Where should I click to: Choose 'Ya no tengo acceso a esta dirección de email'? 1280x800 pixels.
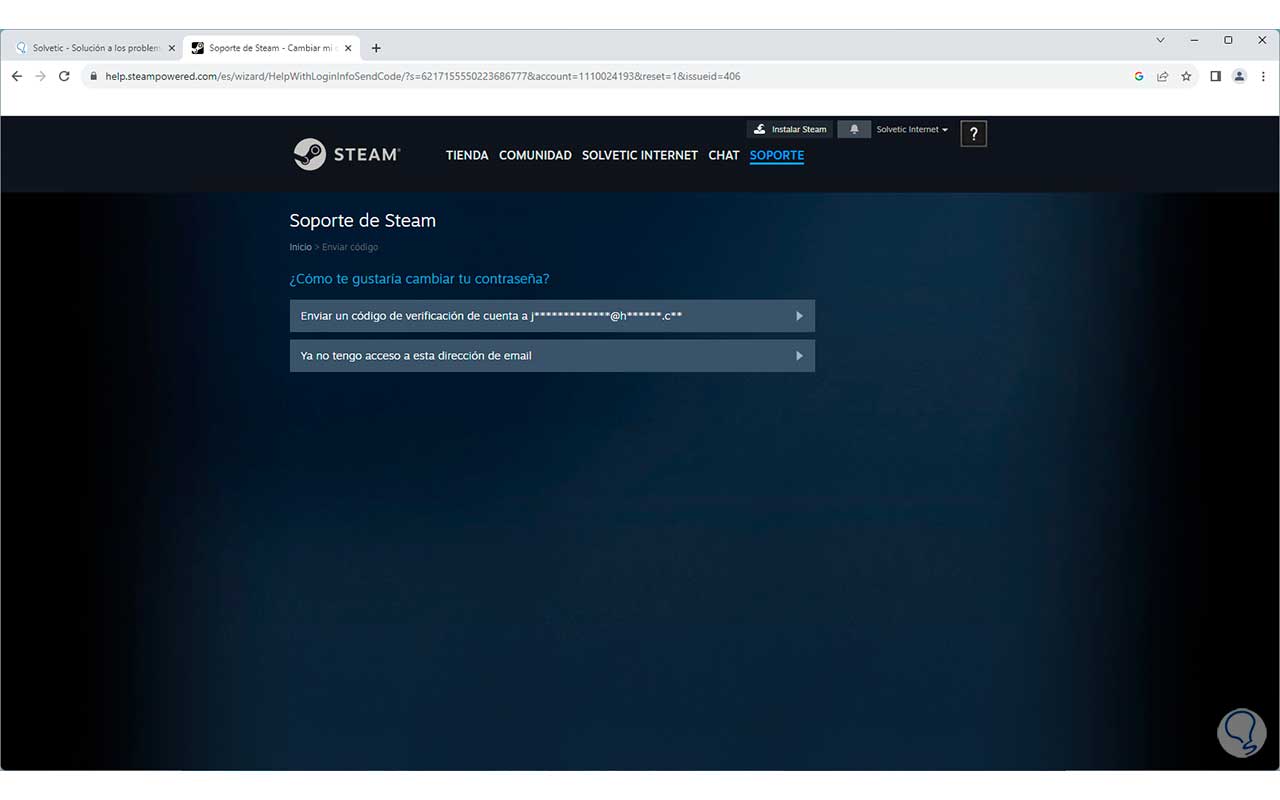coord(552,356)
